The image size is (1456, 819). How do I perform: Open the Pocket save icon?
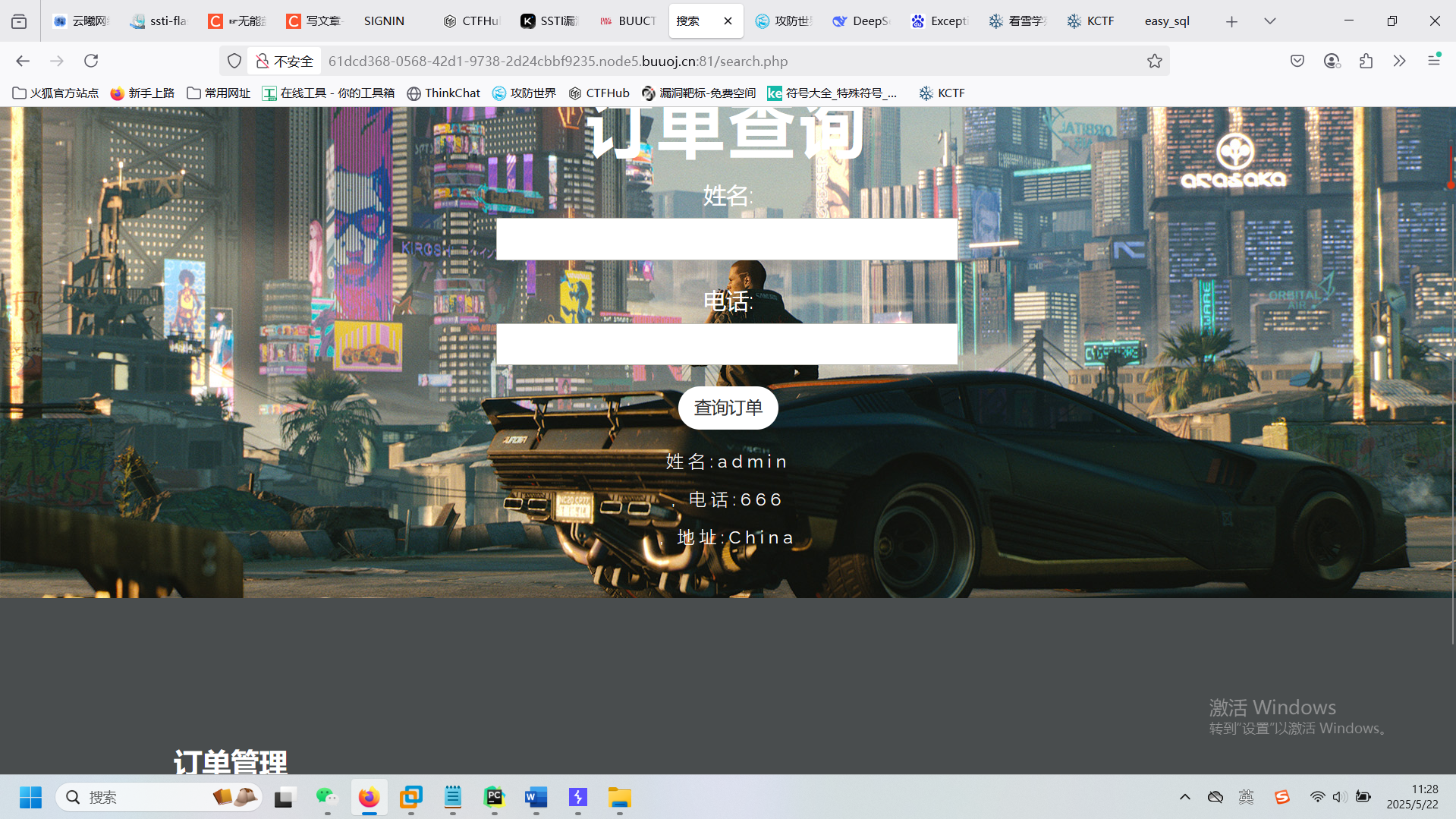pyautogui.click(x=1297, y=61)
